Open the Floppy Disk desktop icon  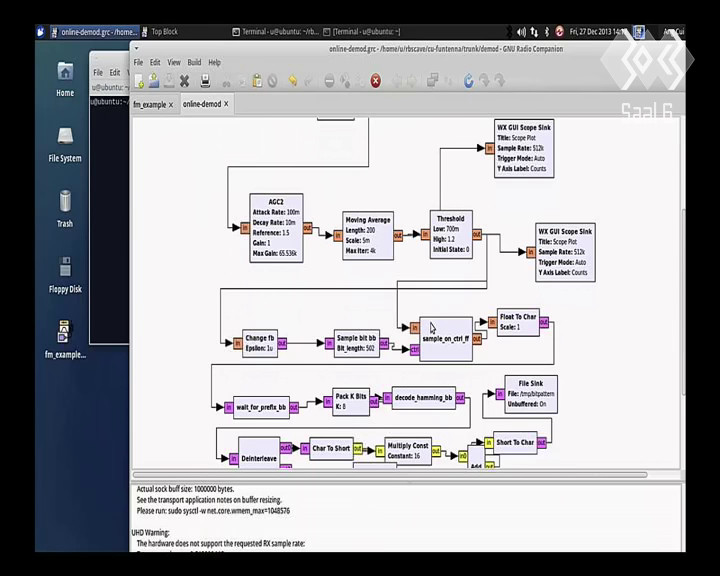[65, 275]
